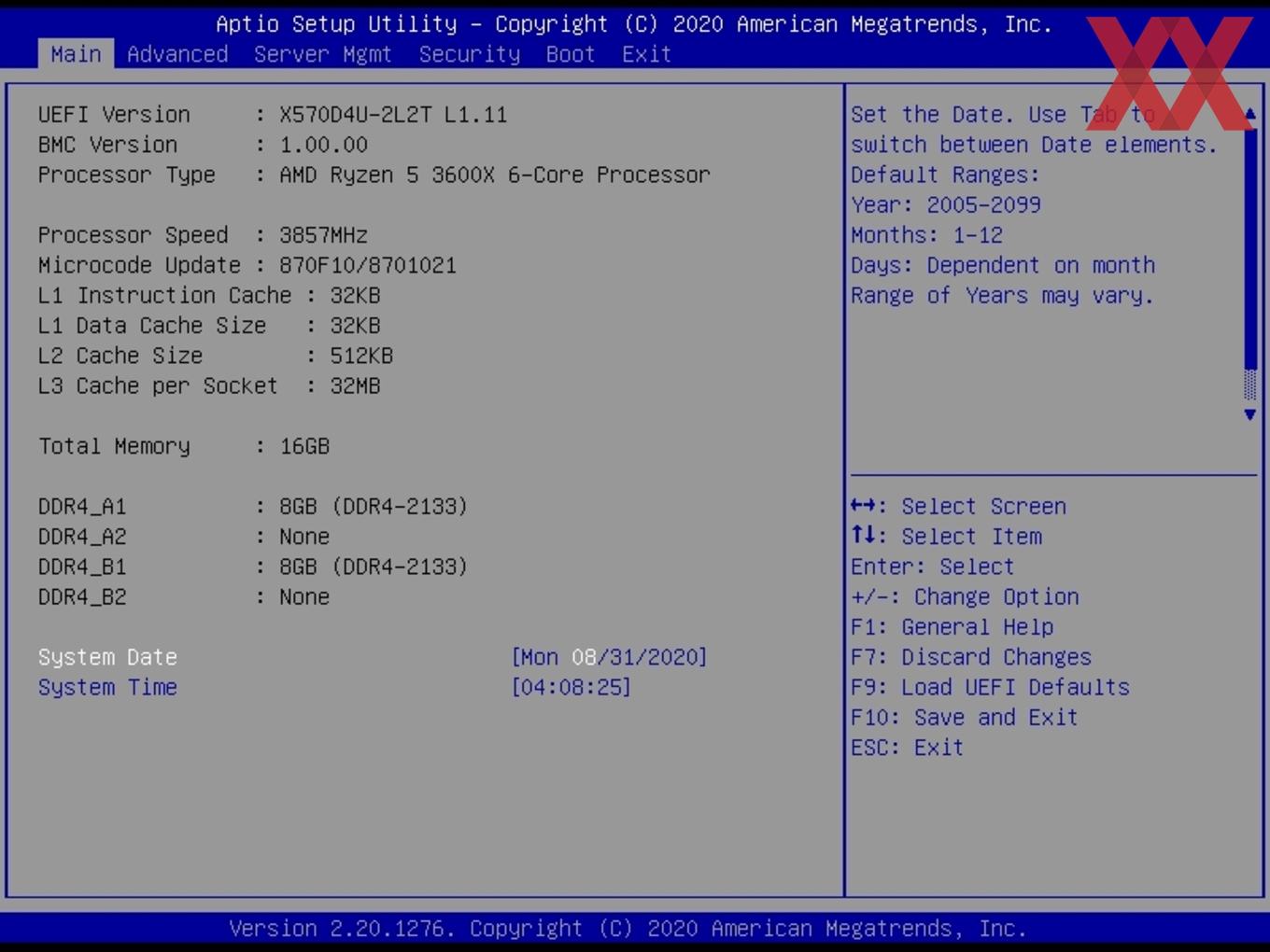Viewport: 1270px width, 952px height.
Task: Click the UEFI Version value X570D4U-2L2T L1.11
Action: click(x=393, y=115)
